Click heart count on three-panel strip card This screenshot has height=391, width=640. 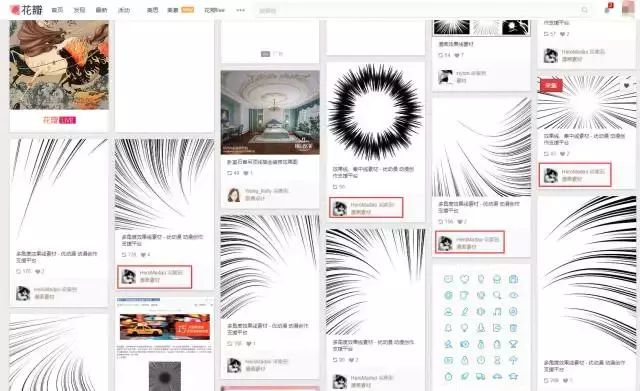tap(459, 55)
